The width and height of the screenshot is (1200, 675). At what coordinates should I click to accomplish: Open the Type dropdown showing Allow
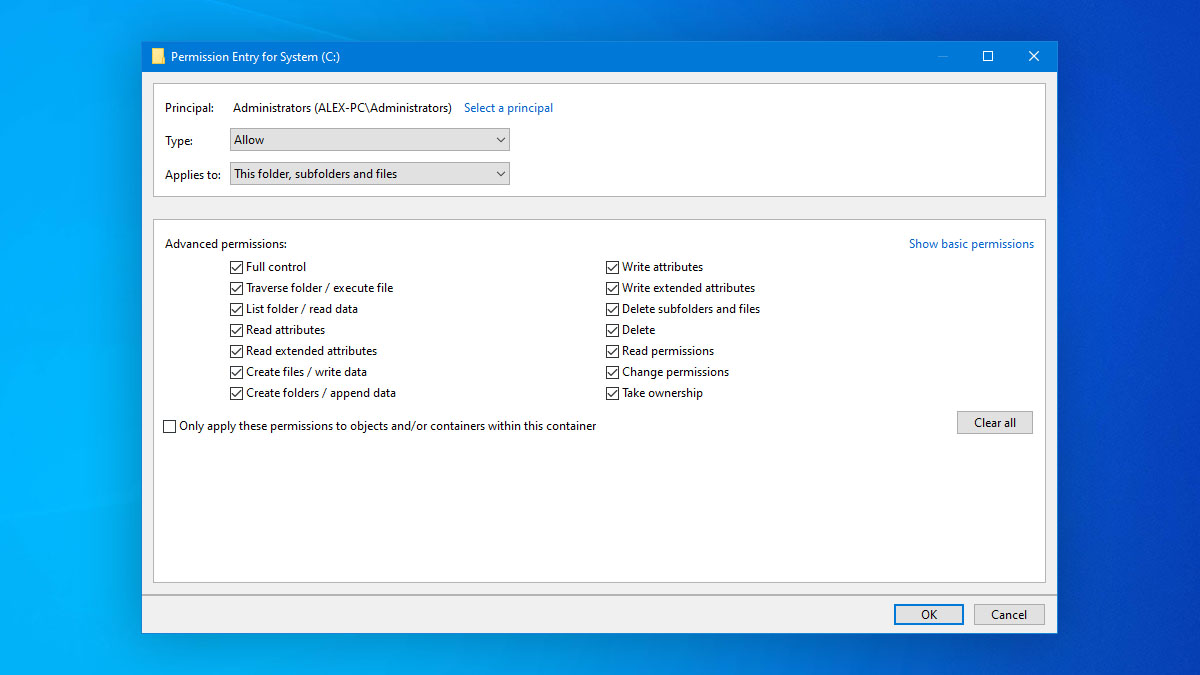[x=370, y=140]
